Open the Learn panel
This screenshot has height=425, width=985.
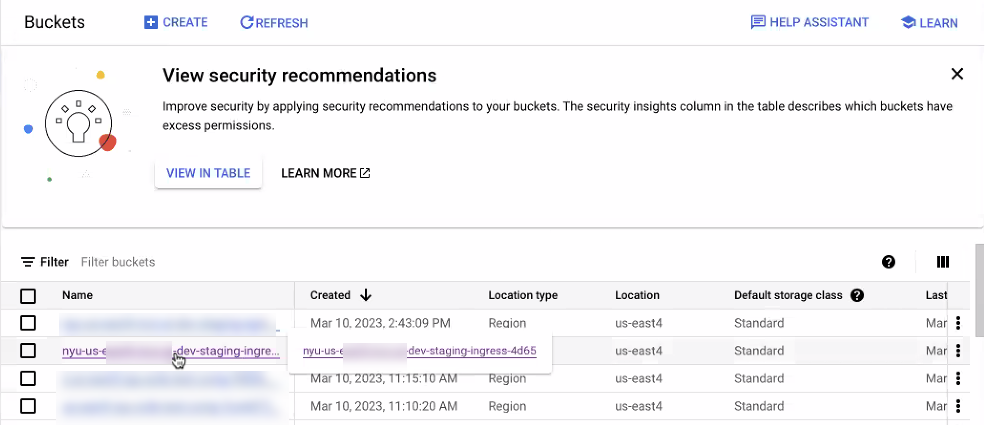coord(929,23)
